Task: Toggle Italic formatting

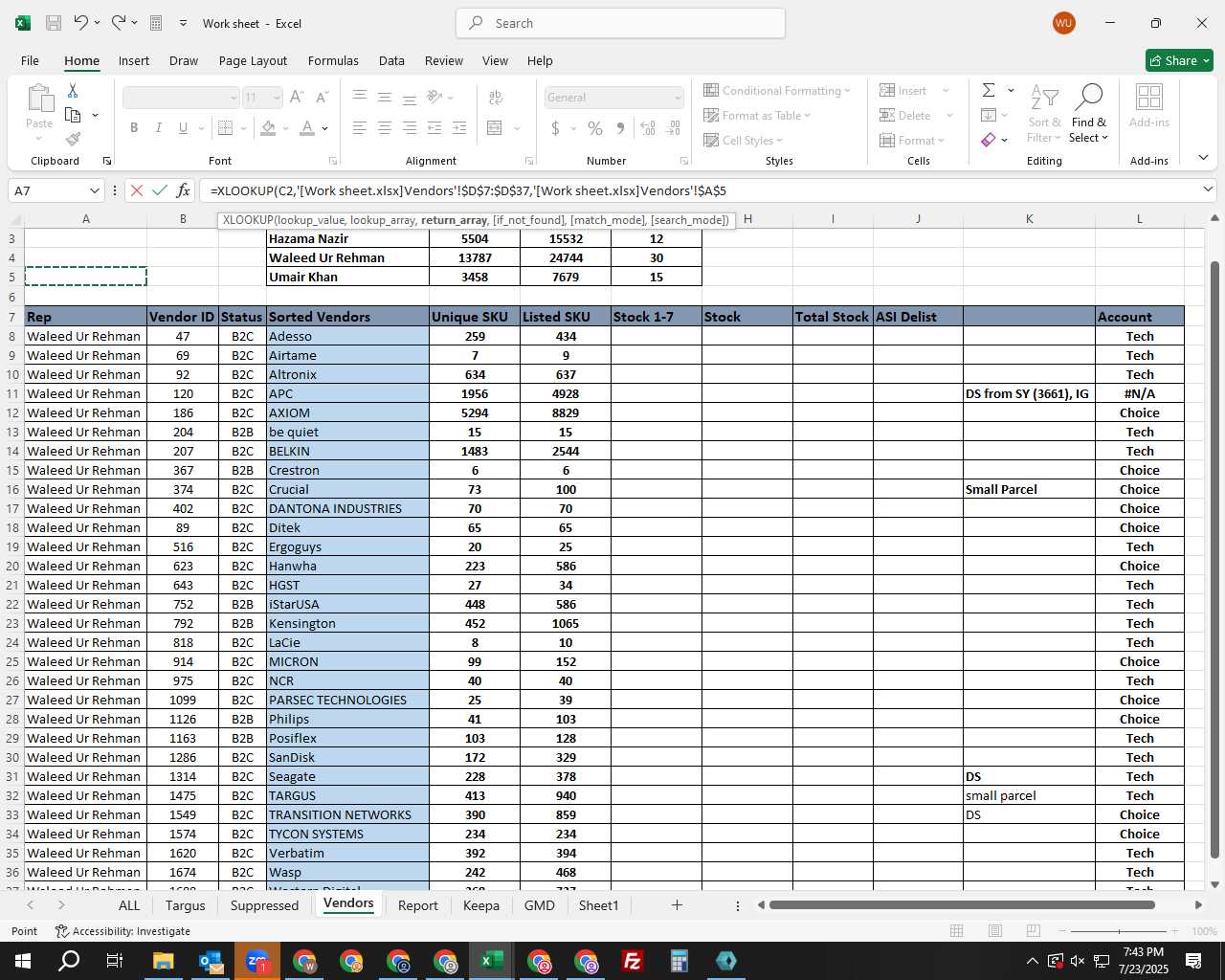Action: 158,128
